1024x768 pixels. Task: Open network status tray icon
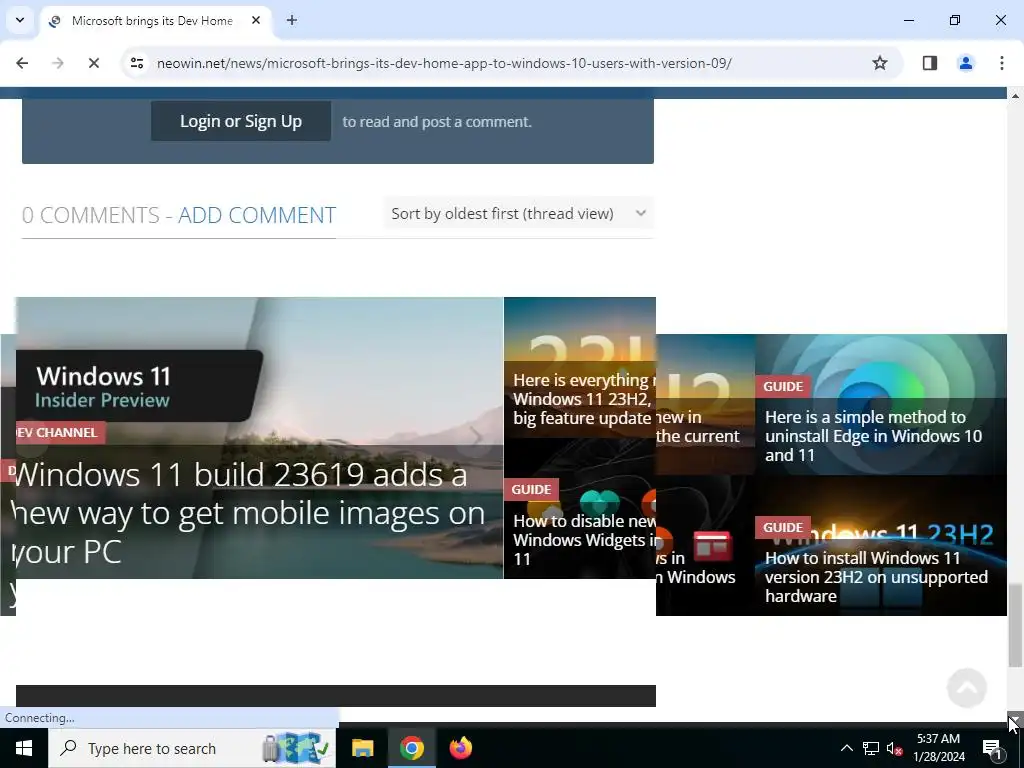(871, 748)
